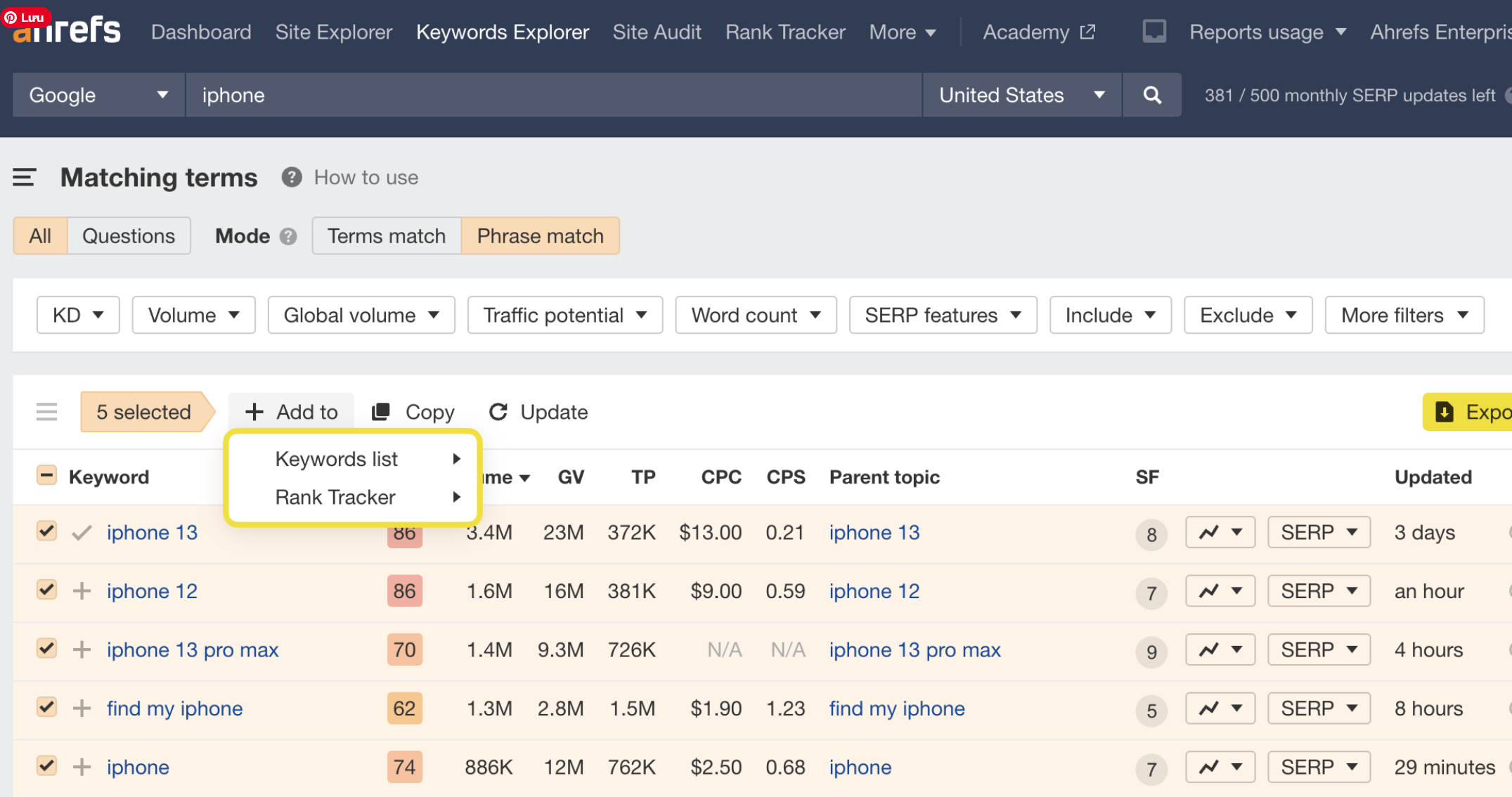Switch to the Terms match mode

point(386,236)
